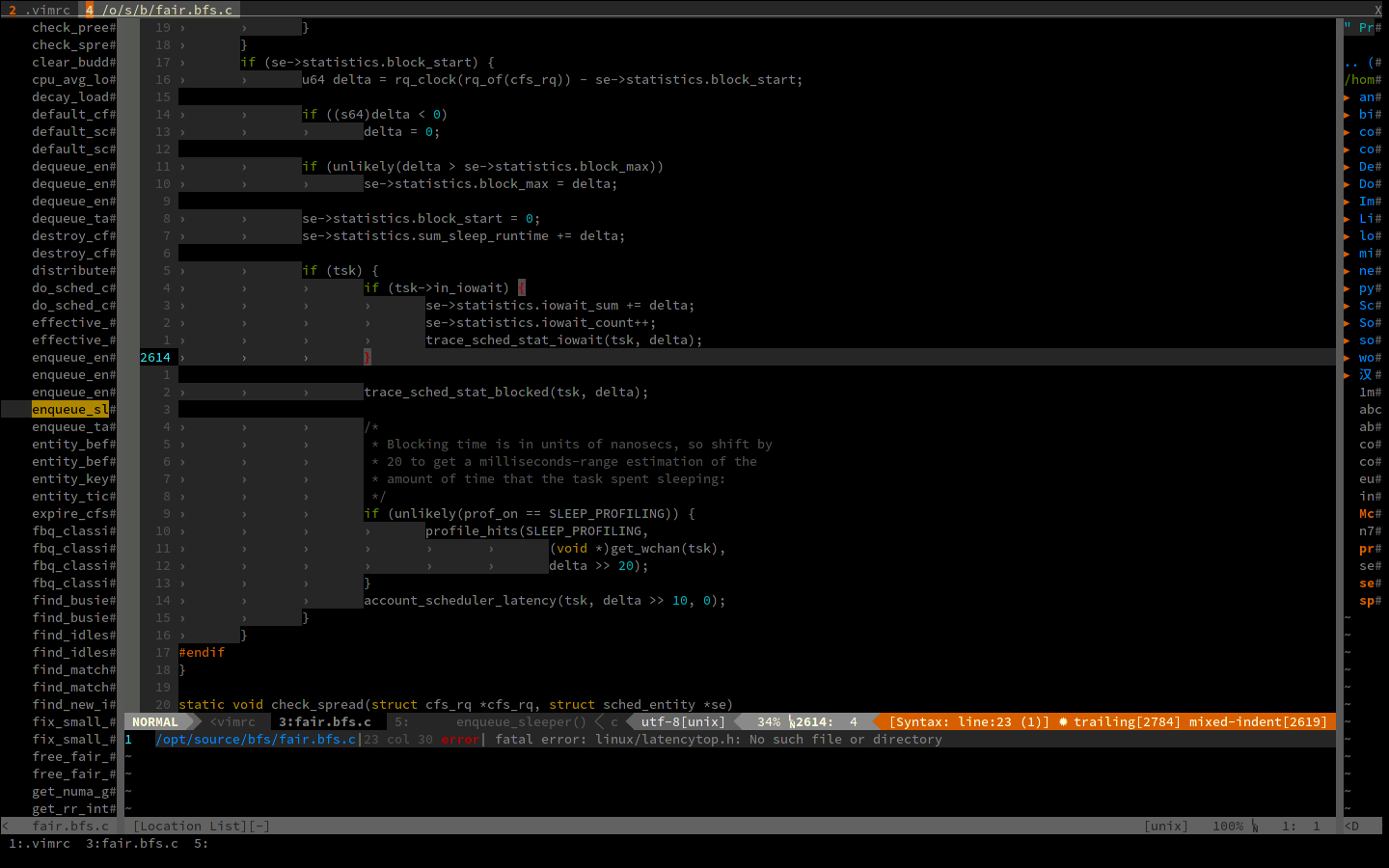Expand the 'Im' folder in the file tree

1347,202
